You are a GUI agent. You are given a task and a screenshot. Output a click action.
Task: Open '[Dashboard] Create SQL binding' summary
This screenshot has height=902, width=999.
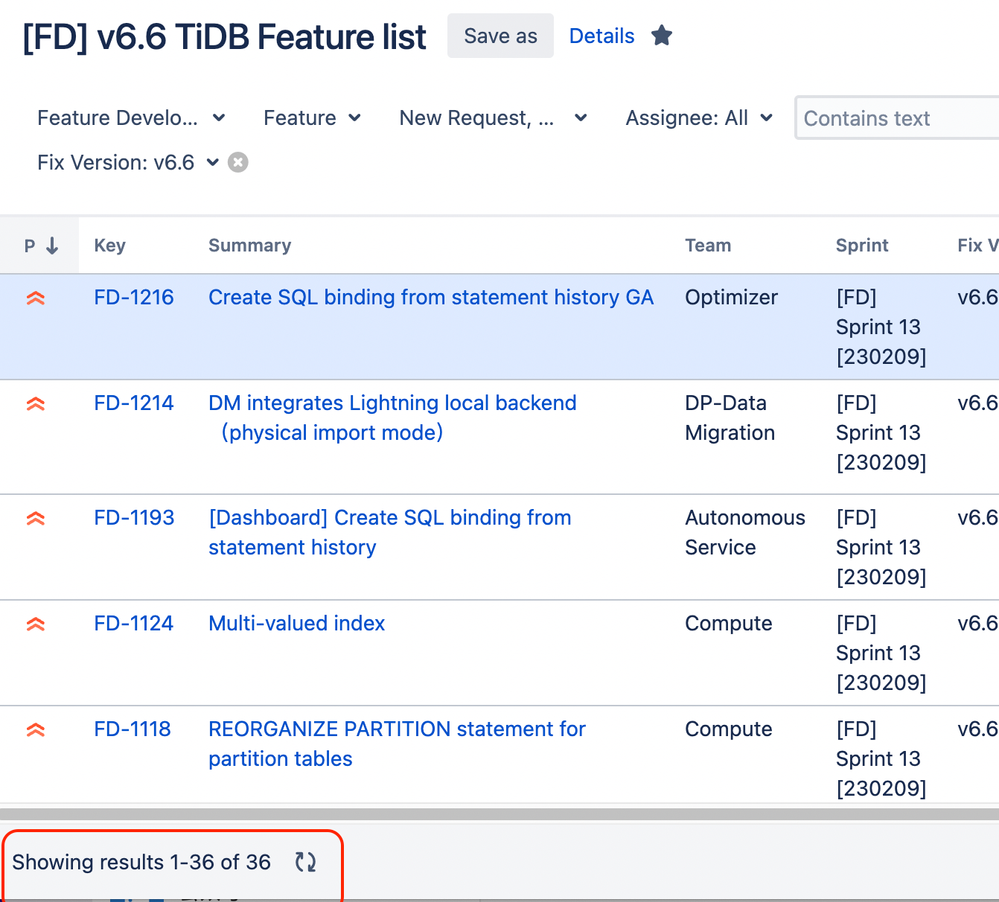(390, 533)
